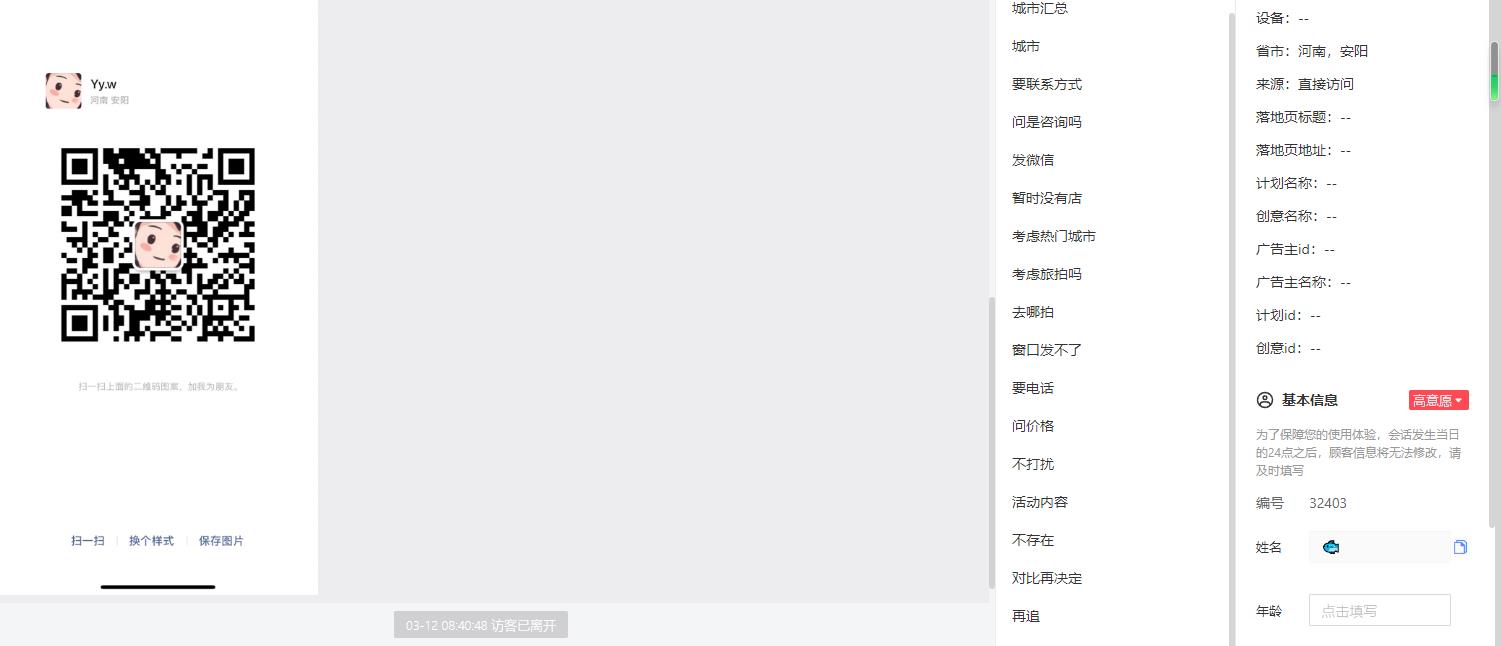Click the 基本信息 section heading
Image resolution: width=1501 pixels, height=646 pixels.
tap(1310, 400)
